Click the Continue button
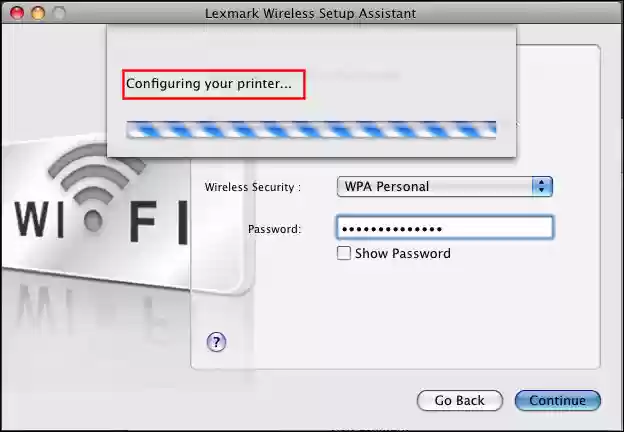624x432 pixels. point(558,400)
